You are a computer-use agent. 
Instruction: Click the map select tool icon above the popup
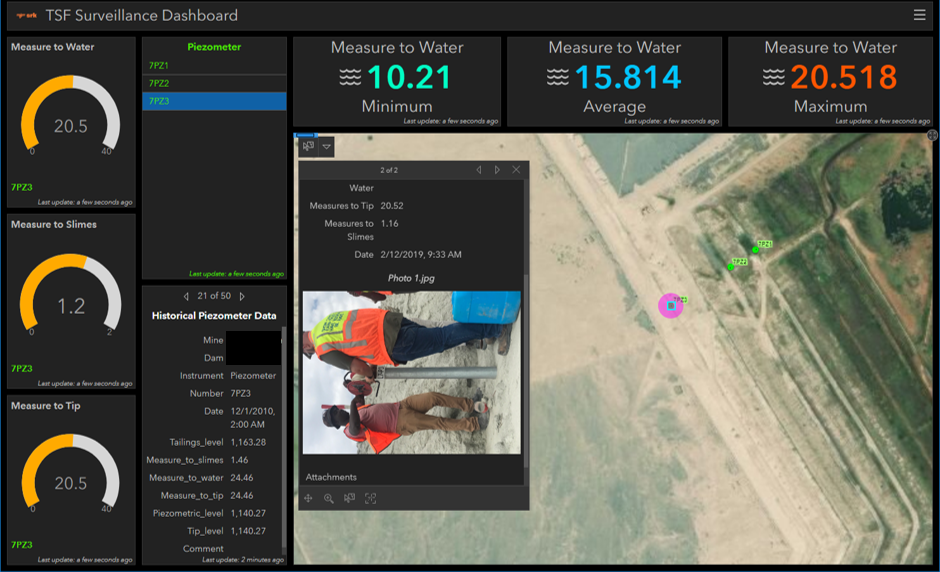tap(308, 146)
